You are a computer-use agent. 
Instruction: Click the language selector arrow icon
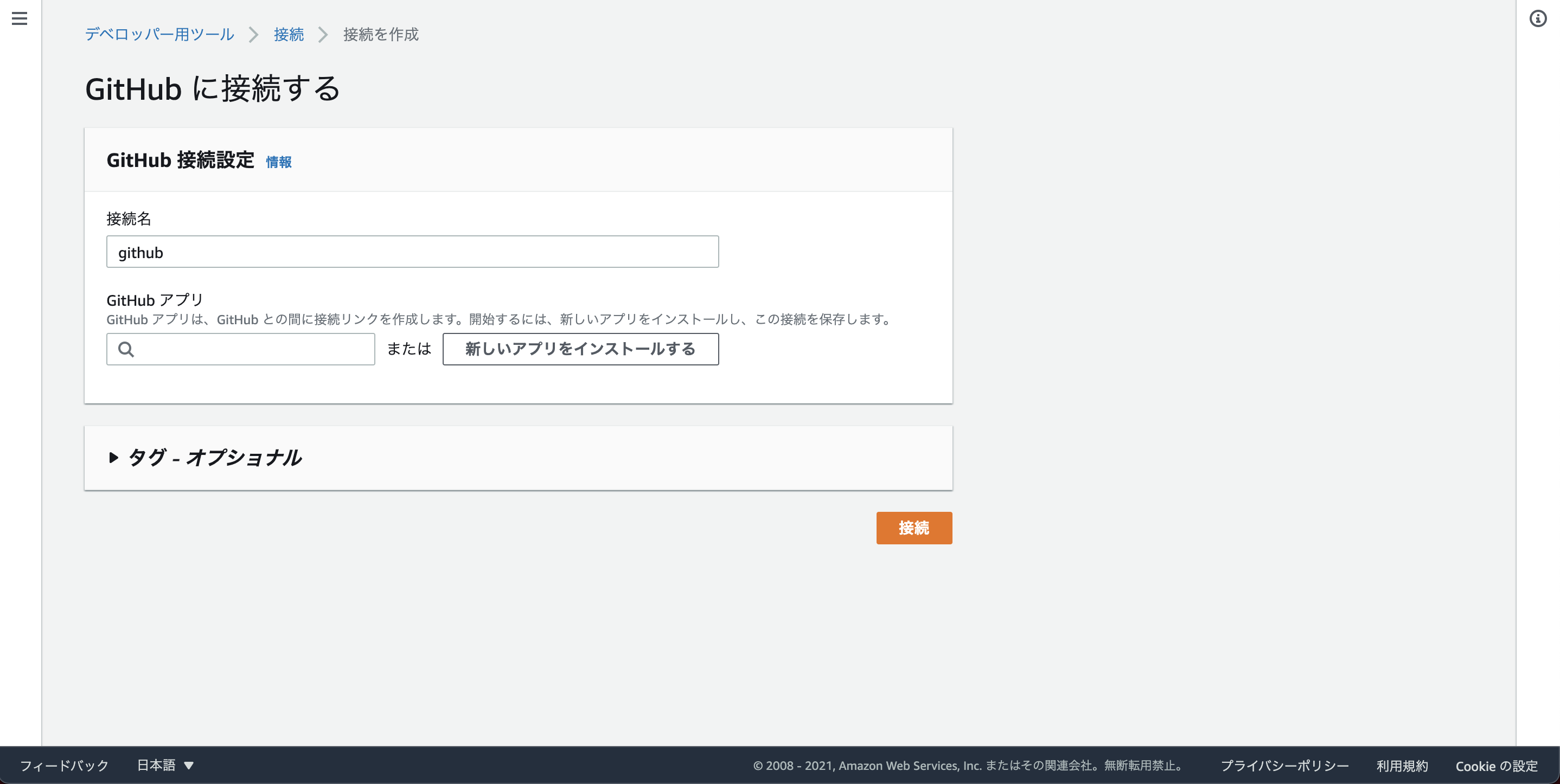pos(189,766)
